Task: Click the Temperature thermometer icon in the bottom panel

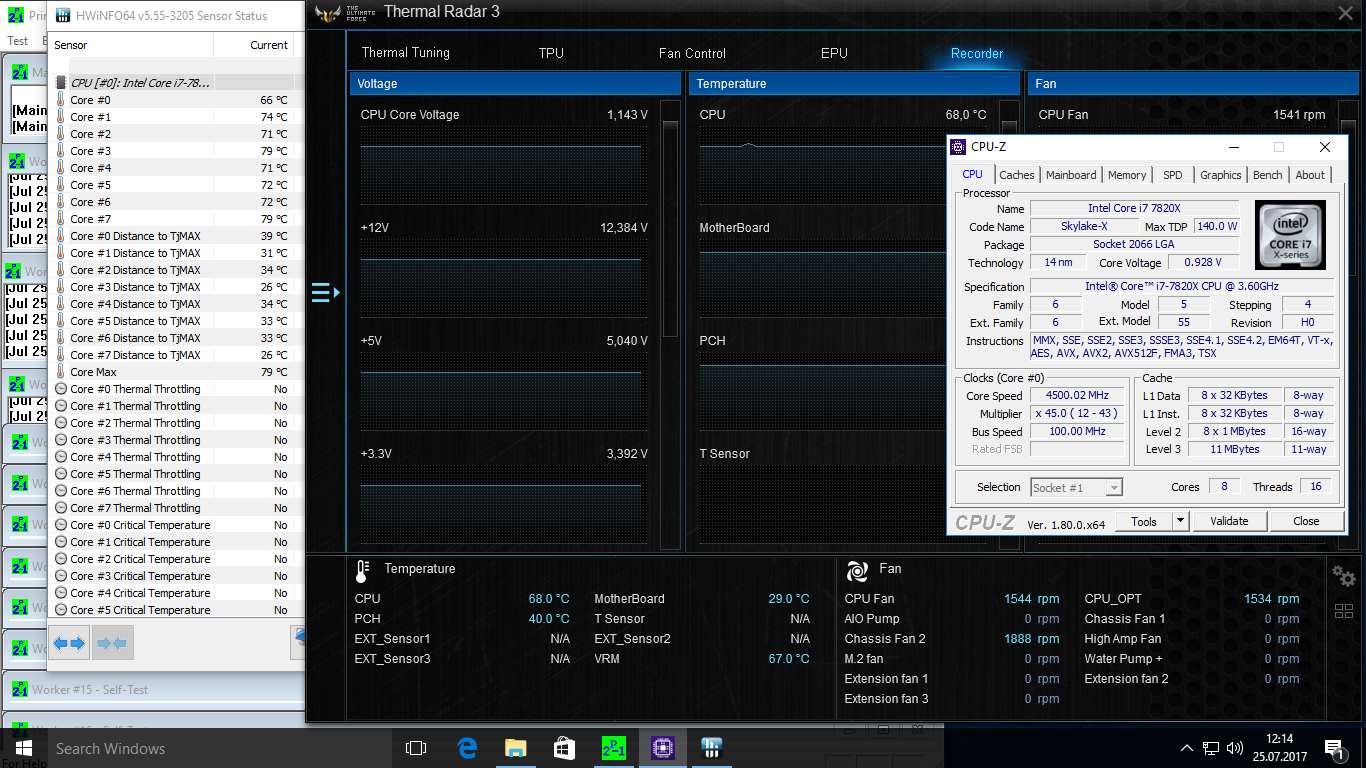Action: tap(362, 571)
